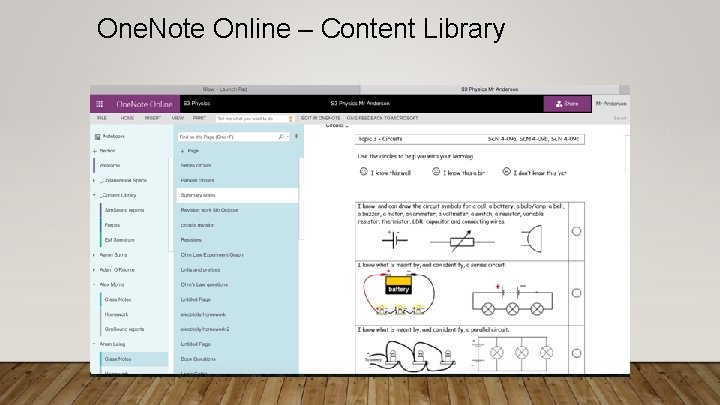720x405 pixels.
Task: Click the pin icon beside the Find box
Action: click(x=296, y=136)
